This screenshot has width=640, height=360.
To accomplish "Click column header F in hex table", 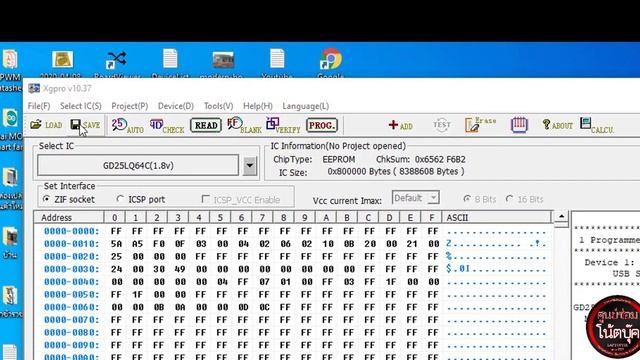I will point(431,218).
